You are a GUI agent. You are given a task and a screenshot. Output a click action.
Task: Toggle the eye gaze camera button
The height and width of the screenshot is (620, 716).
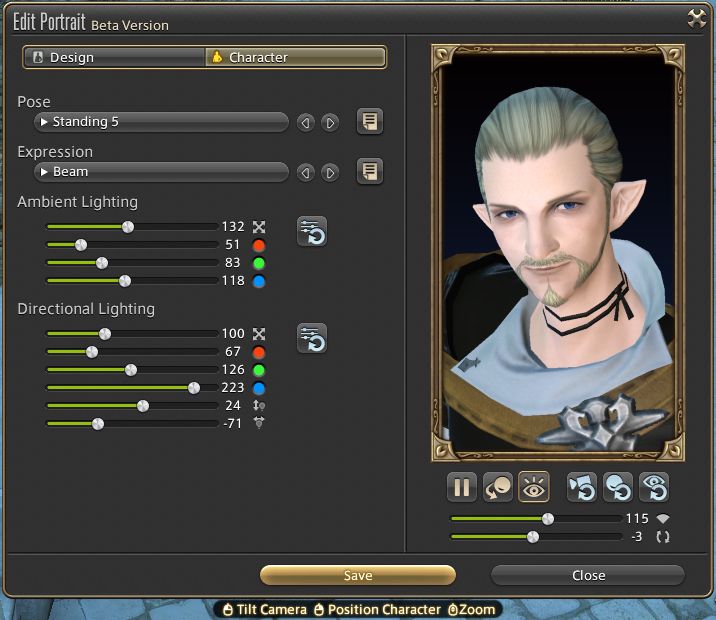[534, 487]
